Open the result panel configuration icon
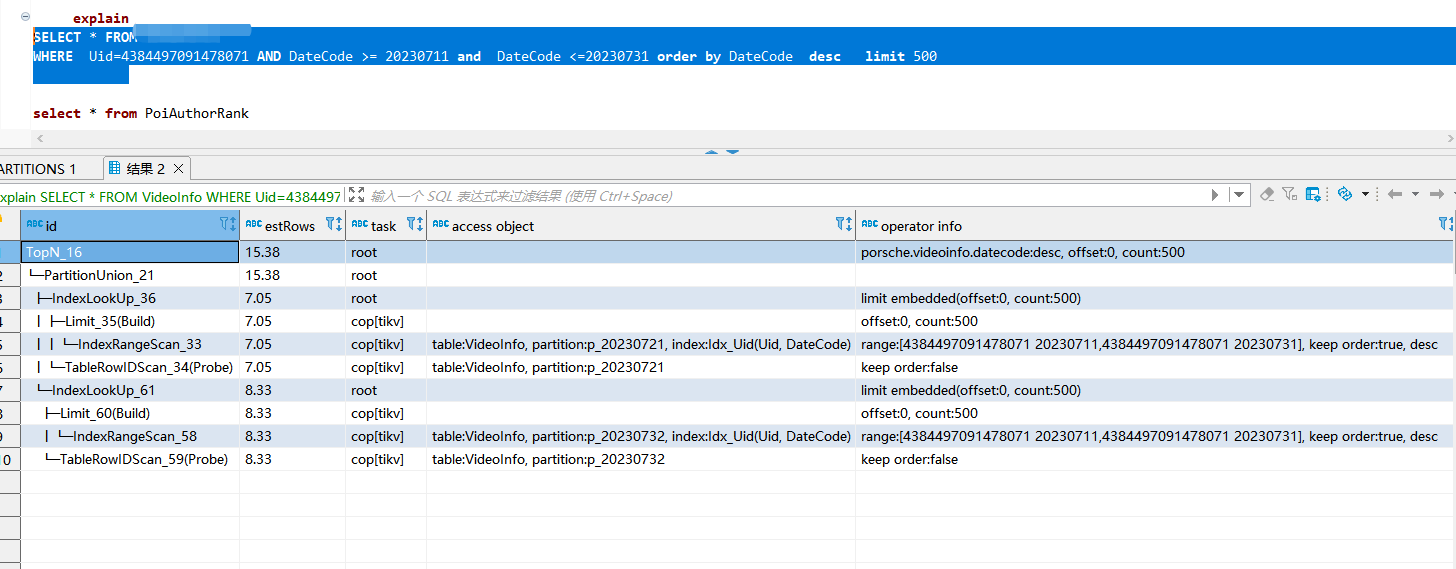1456x569 pixels. pos(1313,194)
